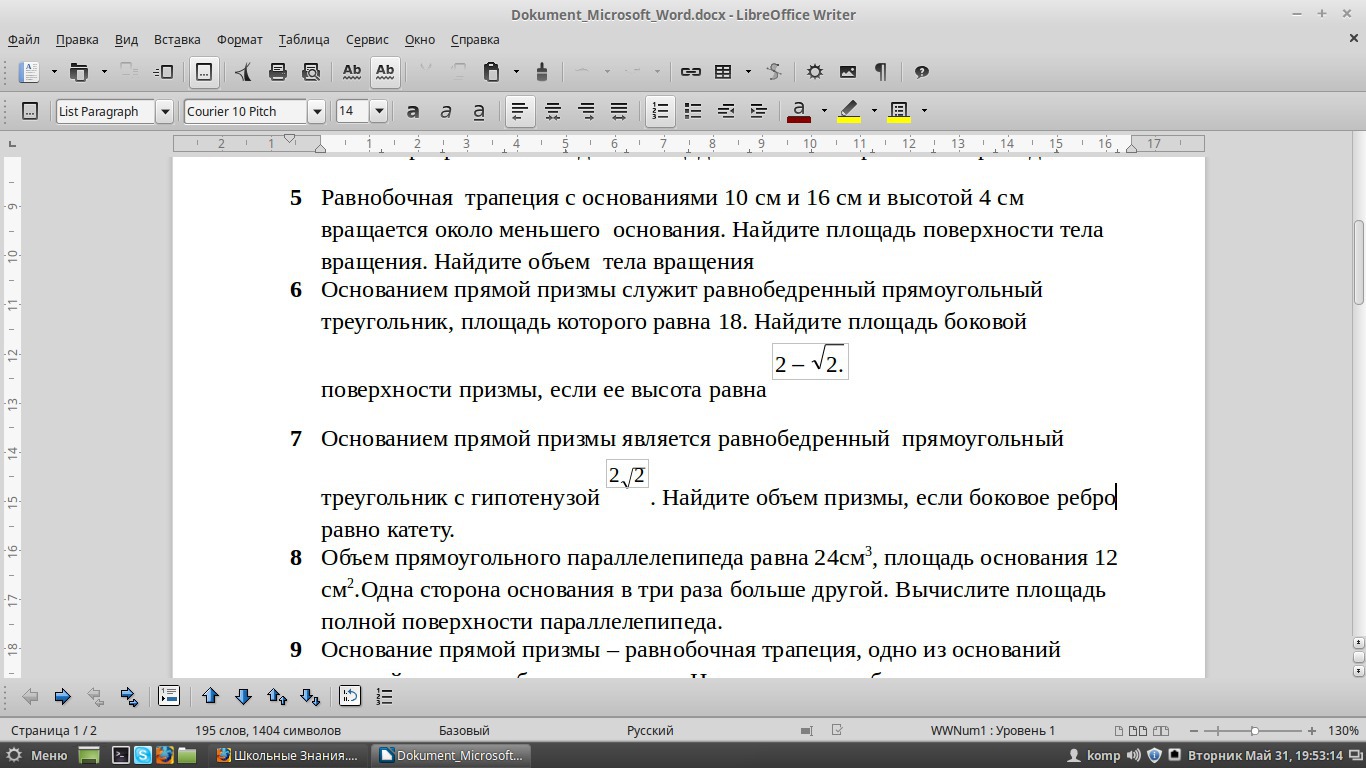The image size is (1366, 768).
Task: Click the zoom slider in status bar
Action: (x=1254, y=731)
